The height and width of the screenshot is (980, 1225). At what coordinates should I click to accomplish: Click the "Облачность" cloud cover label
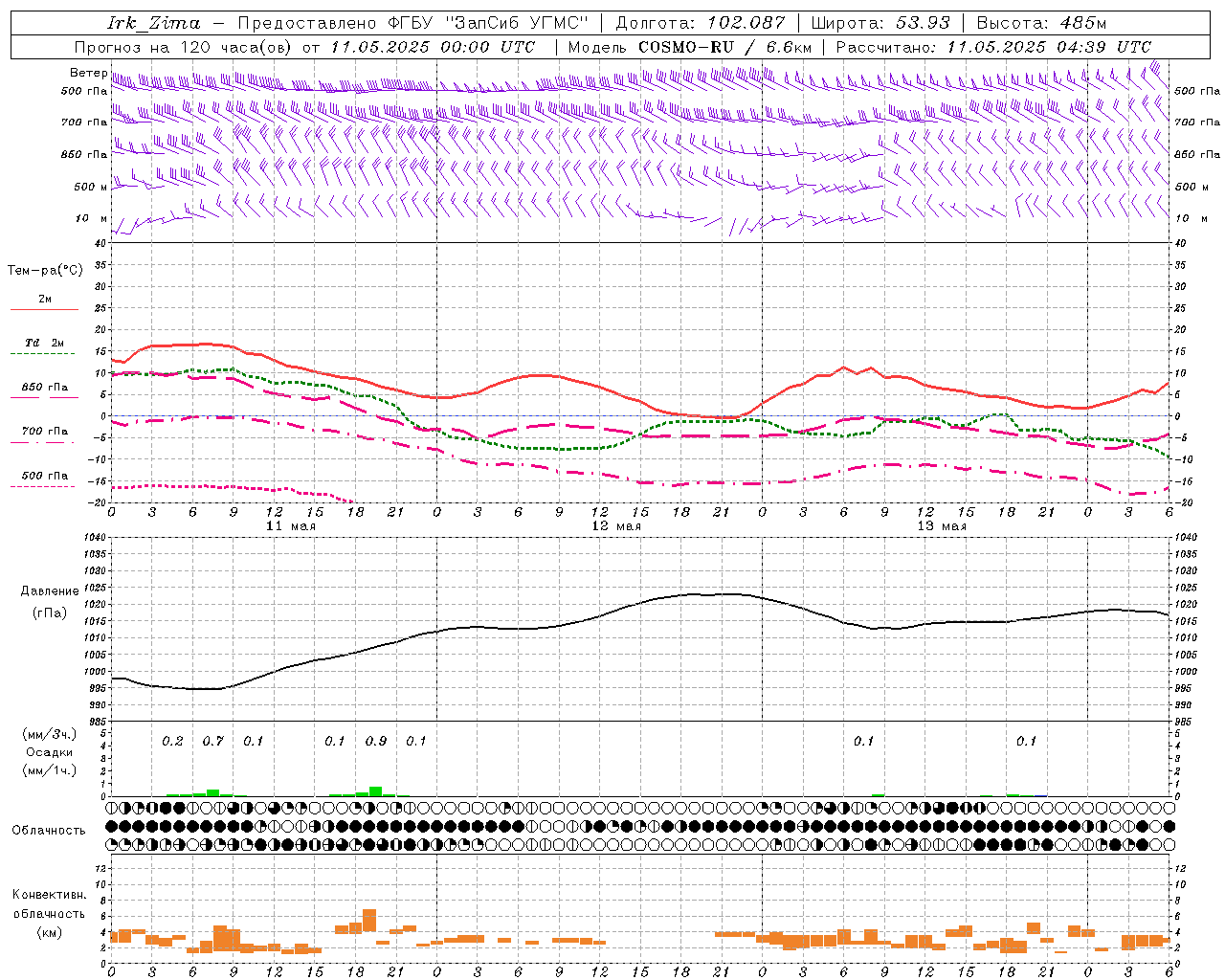tap(49, 831)
